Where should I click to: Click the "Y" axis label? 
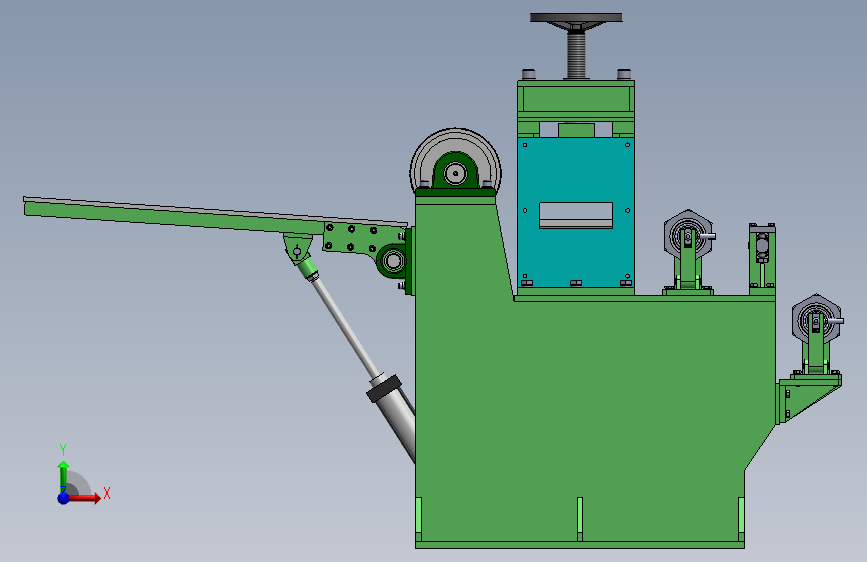(x=63, y=450)
